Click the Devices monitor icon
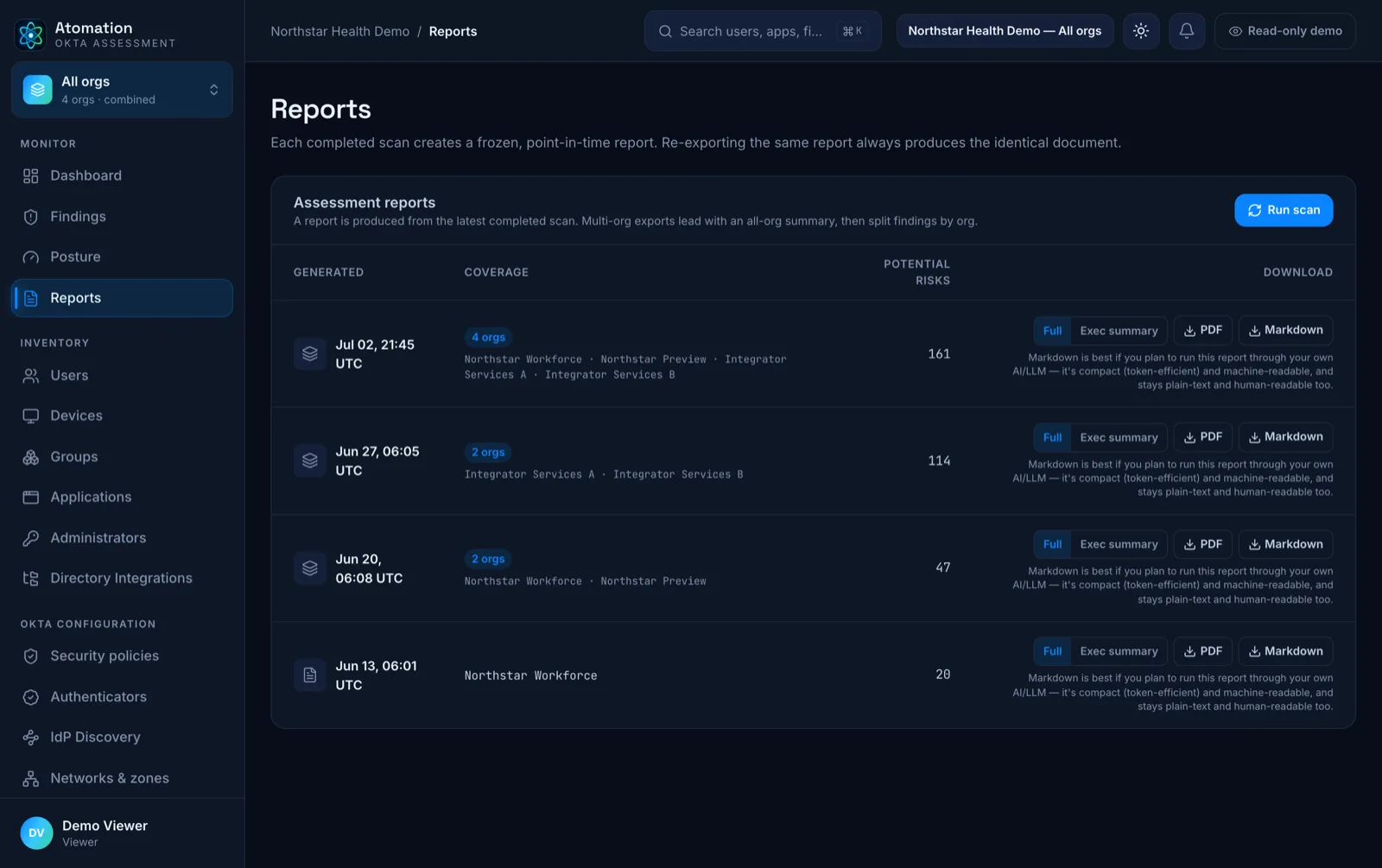 pos(31,416)
